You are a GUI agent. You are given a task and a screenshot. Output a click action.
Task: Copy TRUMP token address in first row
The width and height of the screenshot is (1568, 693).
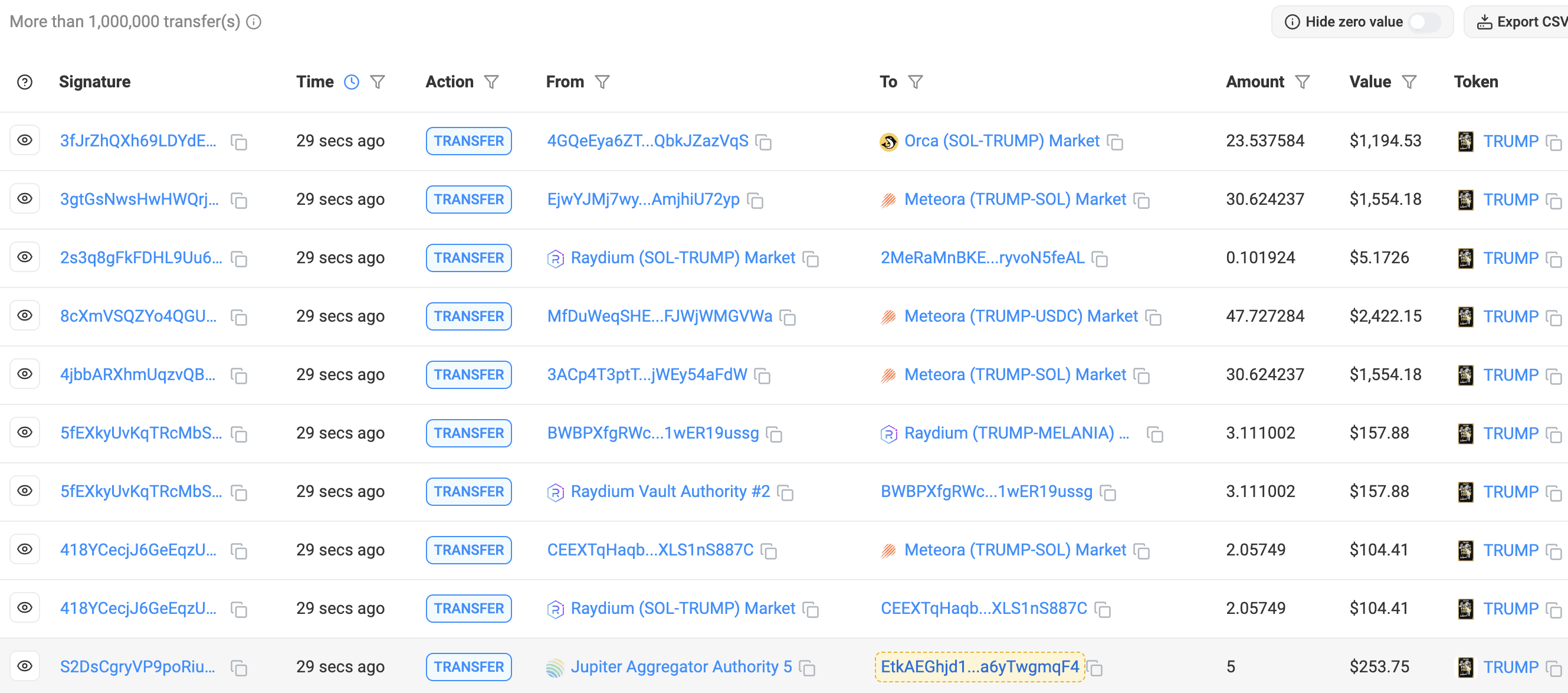coord(1553,142)
